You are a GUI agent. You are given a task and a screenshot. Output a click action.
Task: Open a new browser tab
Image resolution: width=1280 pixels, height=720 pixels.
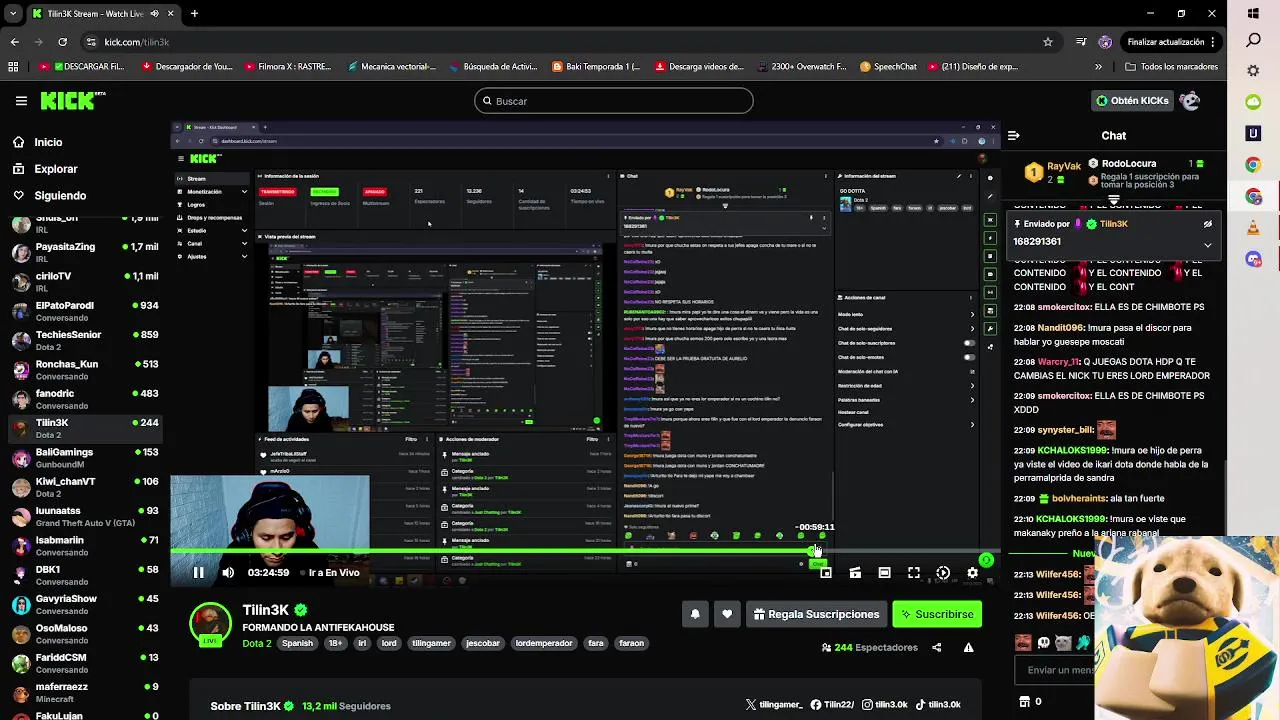194,14
